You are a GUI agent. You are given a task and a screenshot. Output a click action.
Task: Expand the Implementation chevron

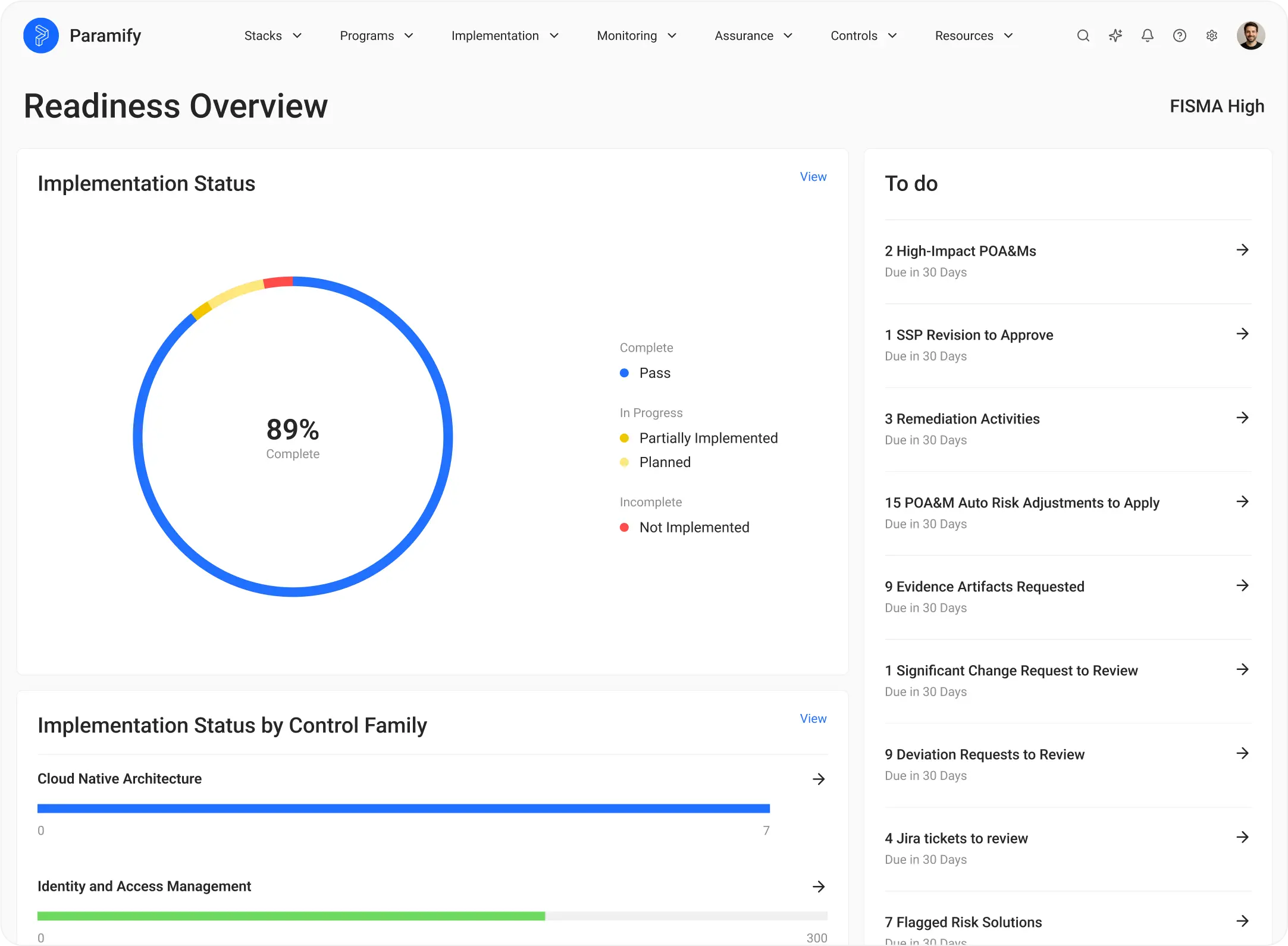[554, 36]
